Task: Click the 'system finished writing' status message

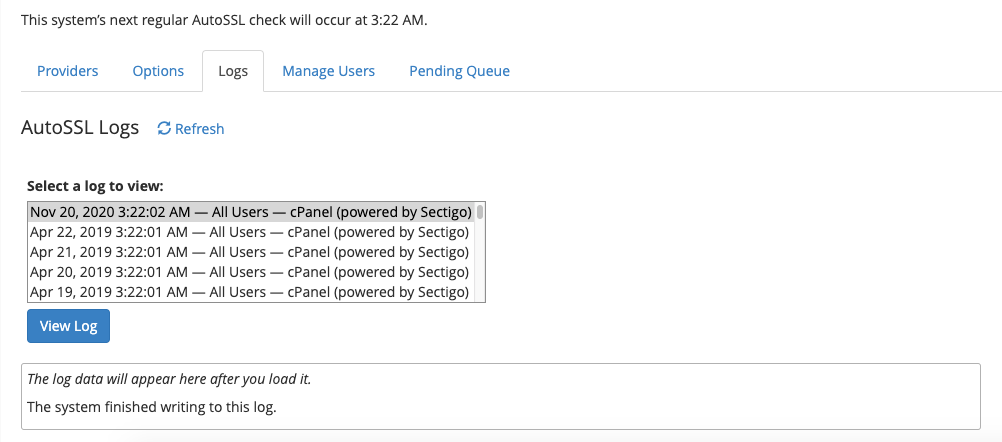Action: point(151,407)
